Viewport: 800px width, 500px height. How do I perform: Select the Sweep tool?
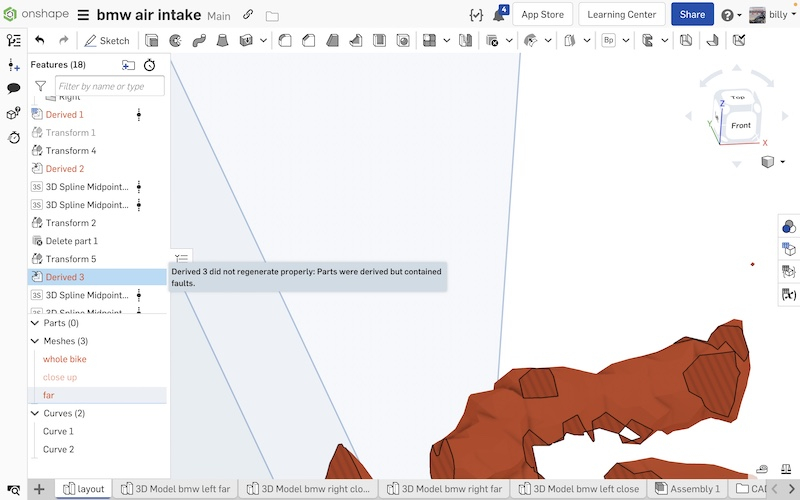(x=199, y=40)
